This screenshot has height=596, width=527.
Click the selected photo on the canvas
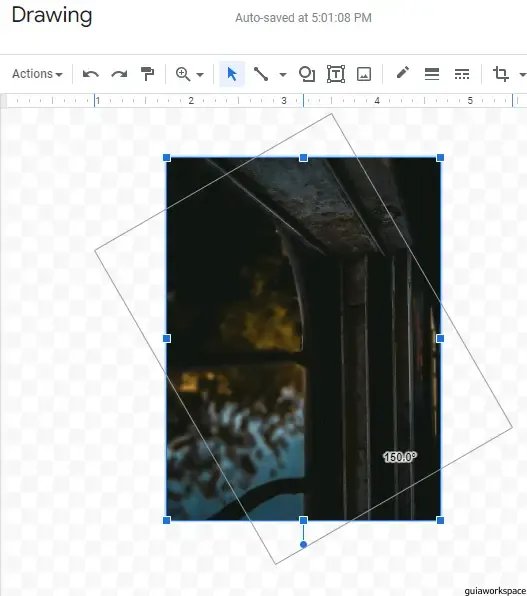303,339
